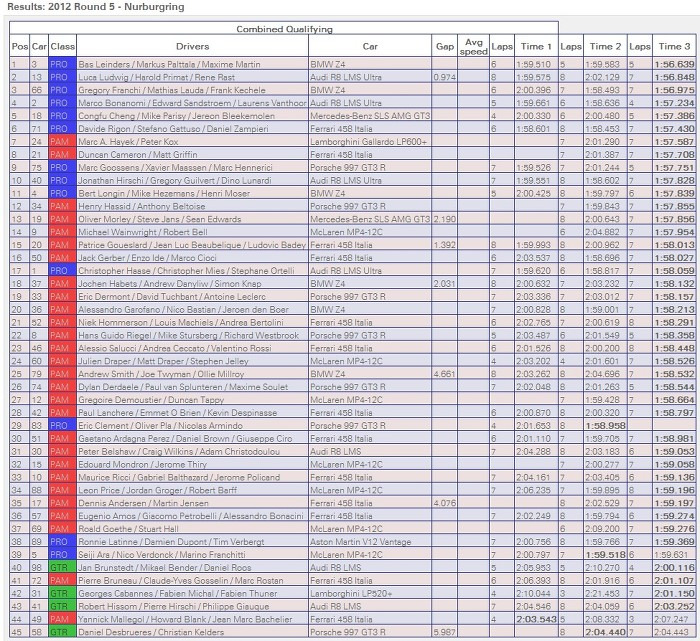This screenshot has height=641, width=700.
Task: Select drivers 'Davide Rigon / Stefano Gattuso / Daniel Zampieri'
Action: tap(173, 129)
